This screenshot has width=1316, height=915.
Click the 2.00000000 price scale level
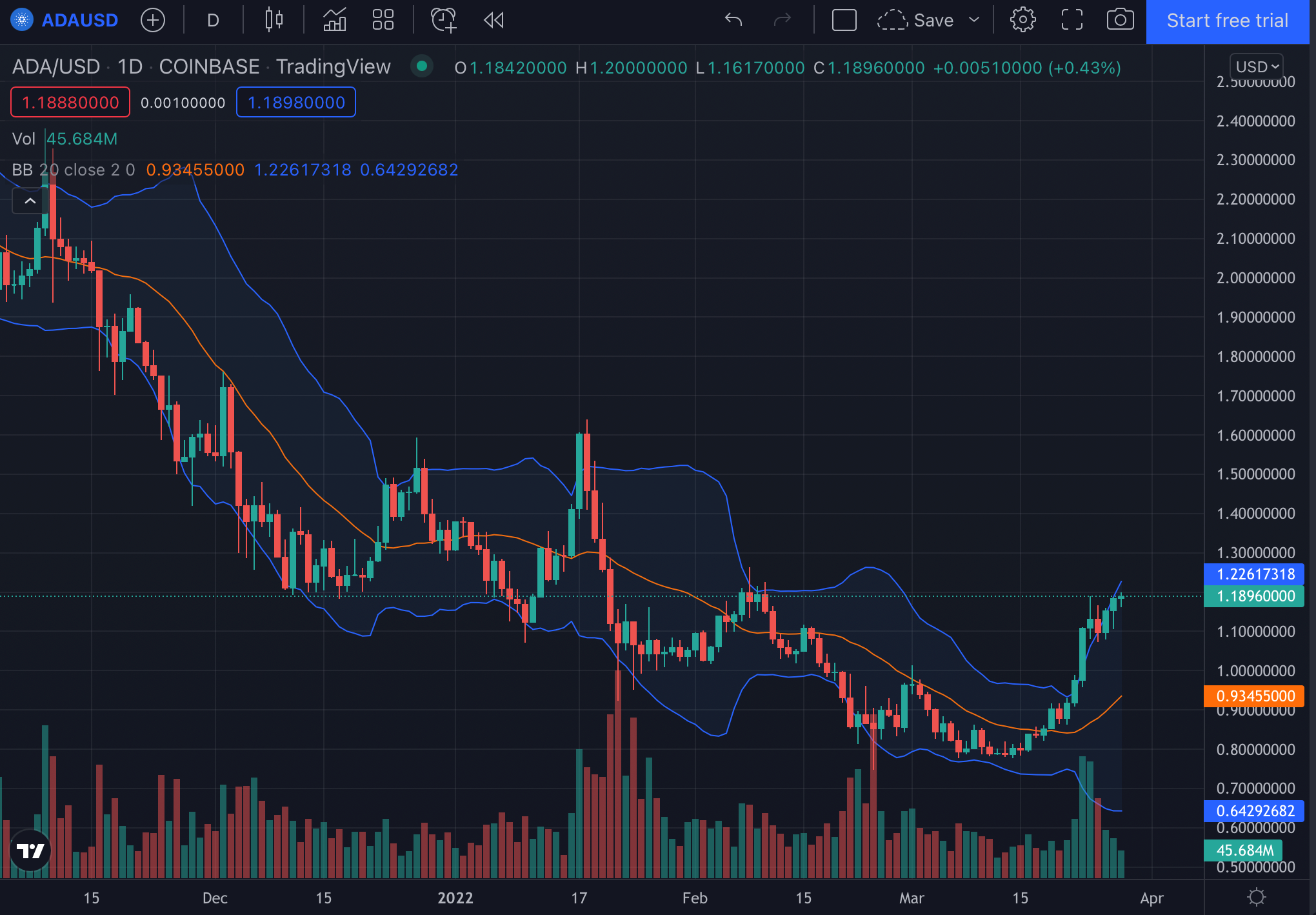pos(1255,278)
